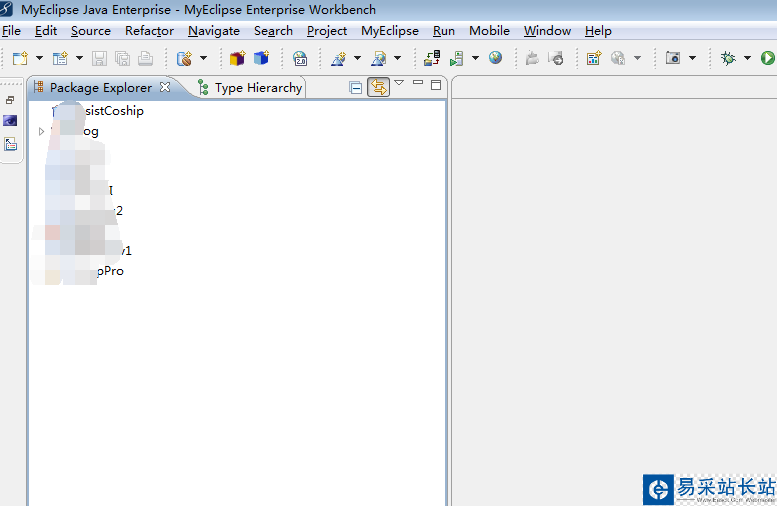Click the new project basketball icon

[x=184, y=58]
